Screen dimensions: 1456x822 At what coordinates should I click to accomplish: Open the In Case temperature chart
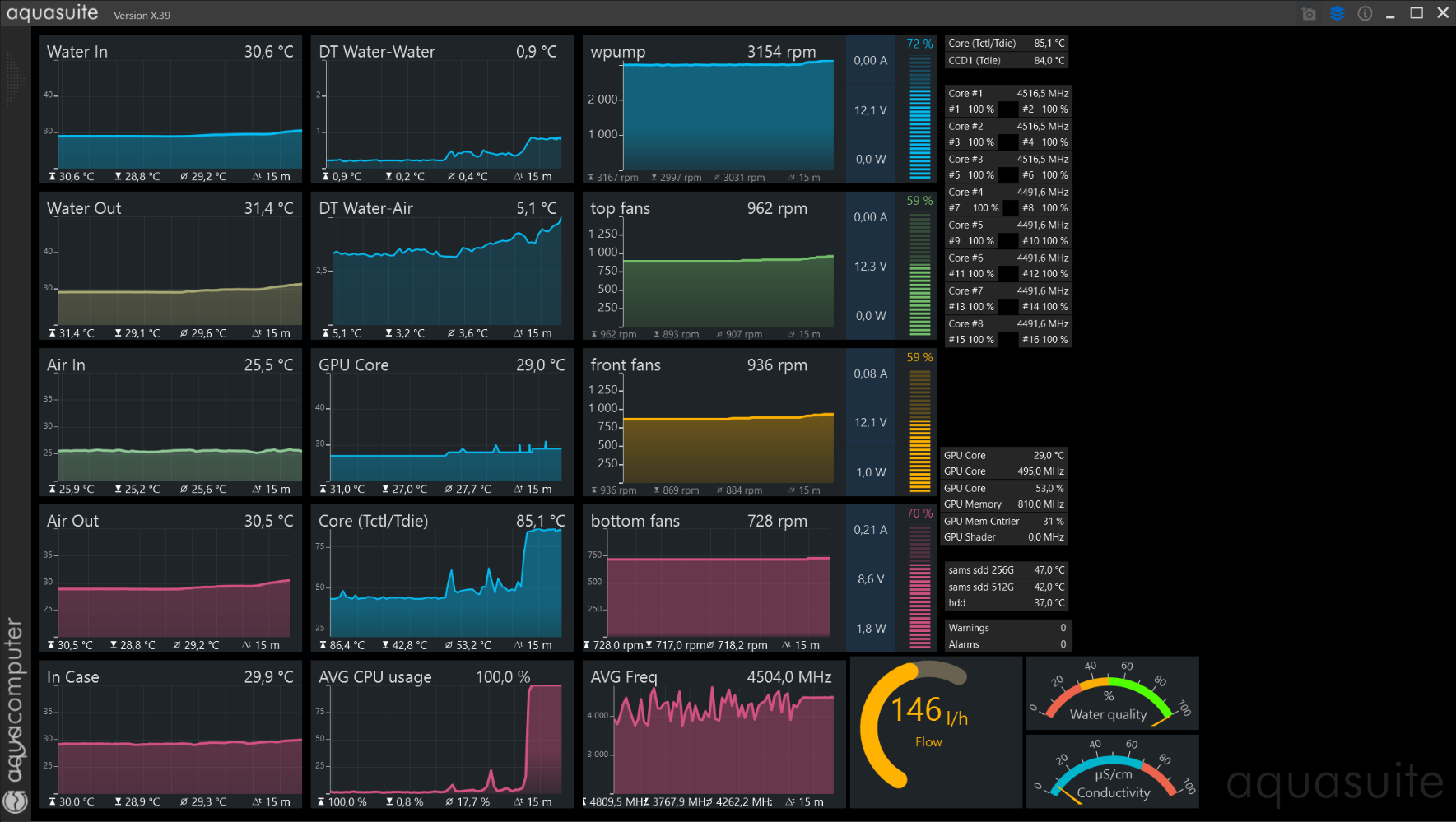click(x=170, y=735)
